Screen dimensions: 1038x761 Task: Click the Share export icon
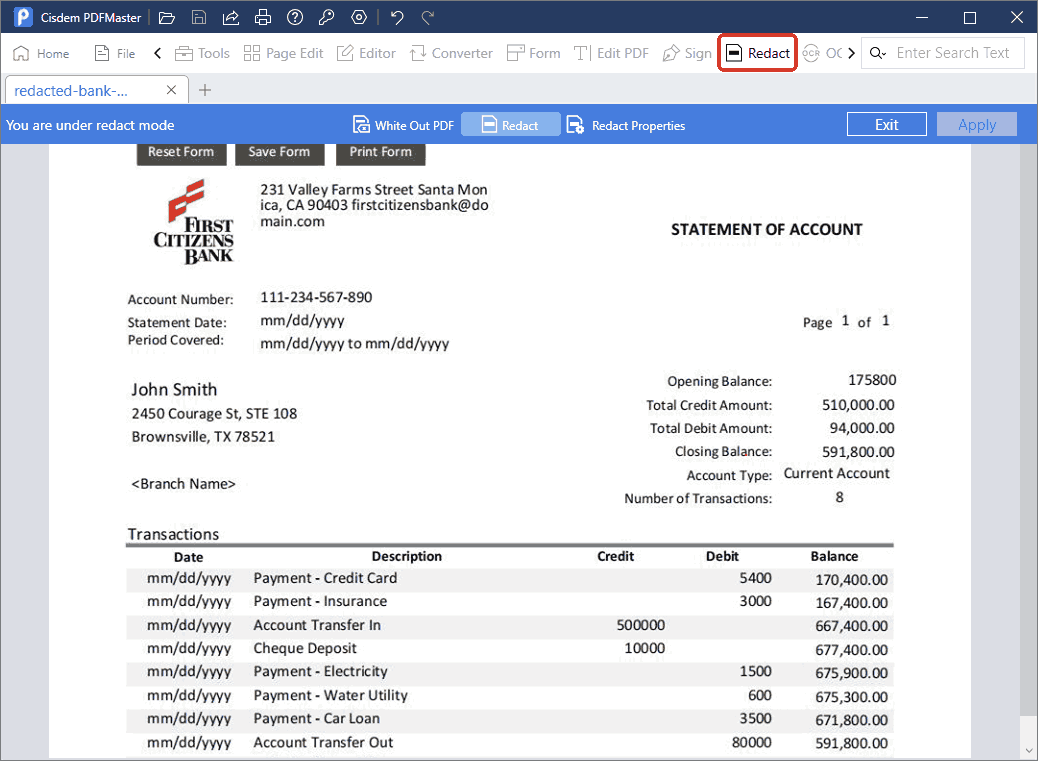point(230,17)
